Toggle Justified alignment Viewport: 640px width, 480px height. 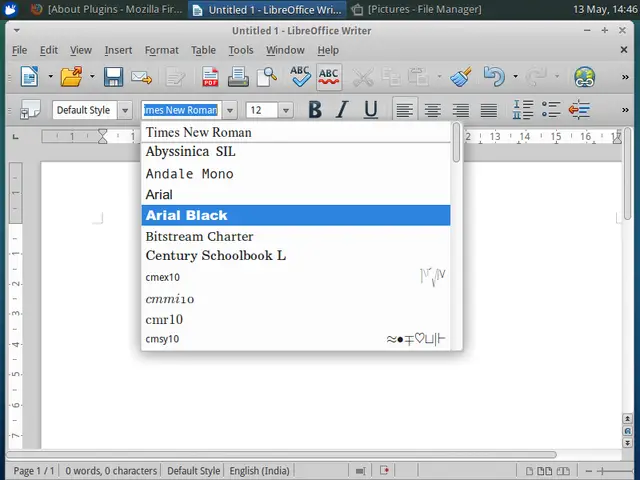click(489, 110)
